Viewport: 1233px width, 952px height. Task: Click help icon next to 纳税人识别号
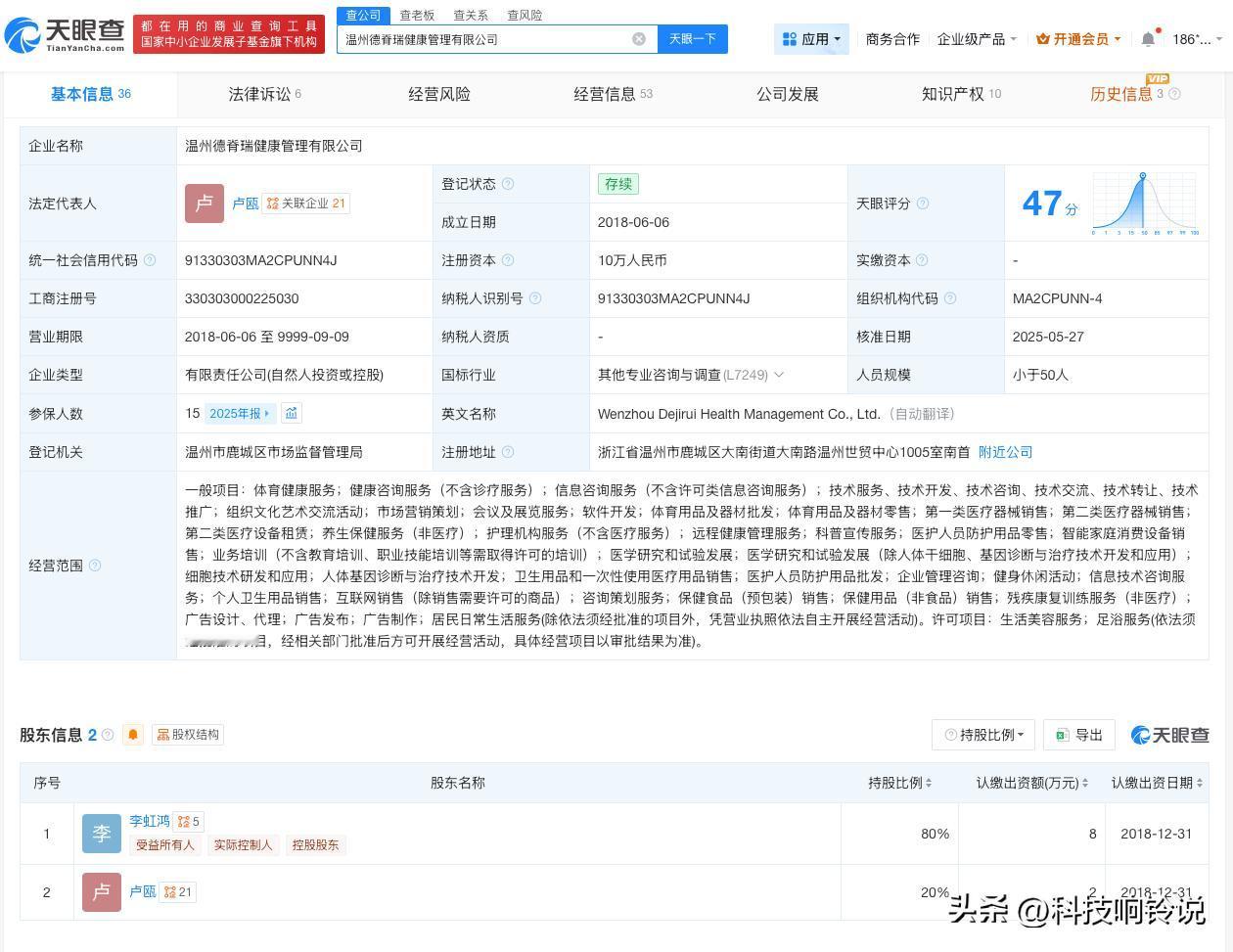coord(534,298)
